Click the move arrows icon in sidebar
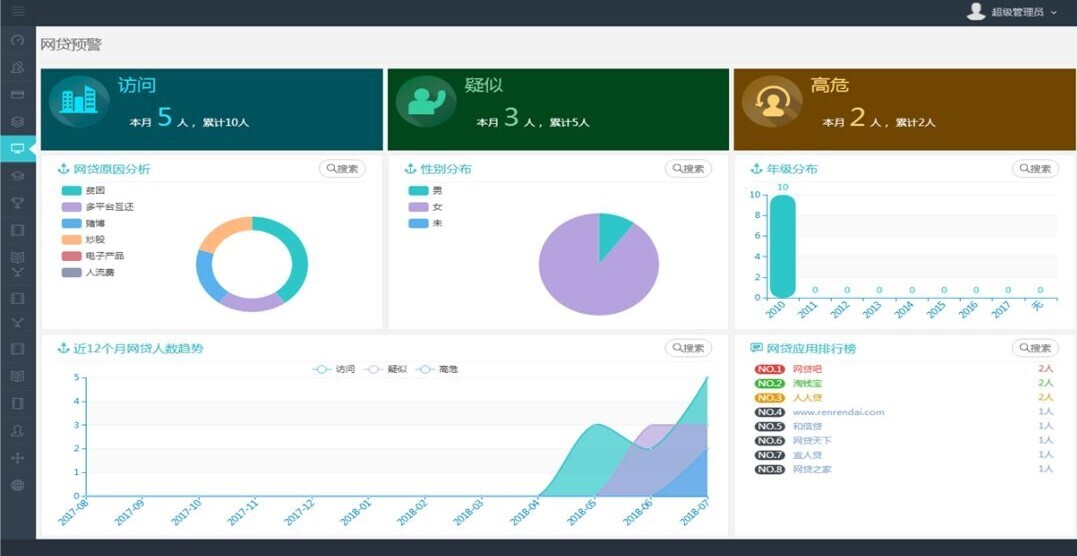 [x=17, y=458]
